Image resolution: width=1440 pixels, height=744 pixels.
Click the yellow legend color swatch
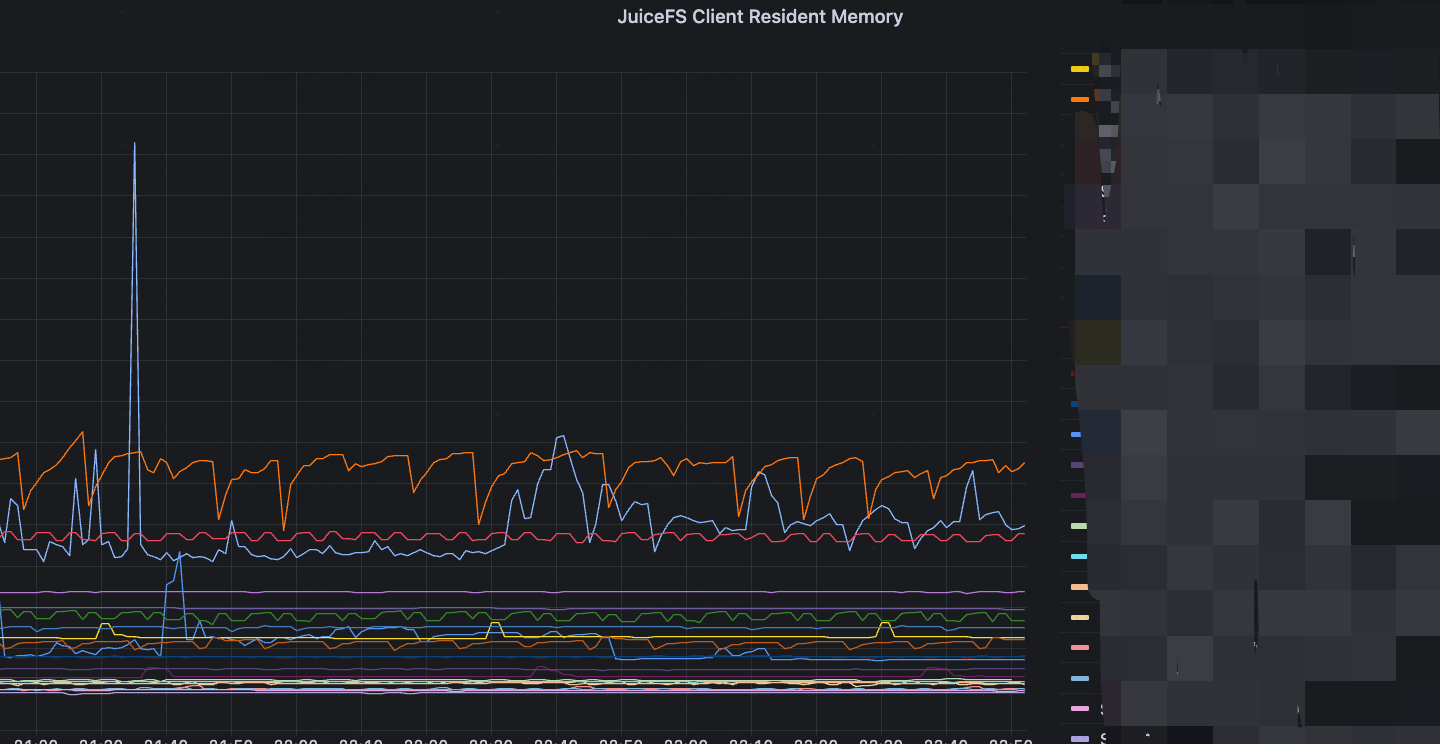(x=1080, y=69)
